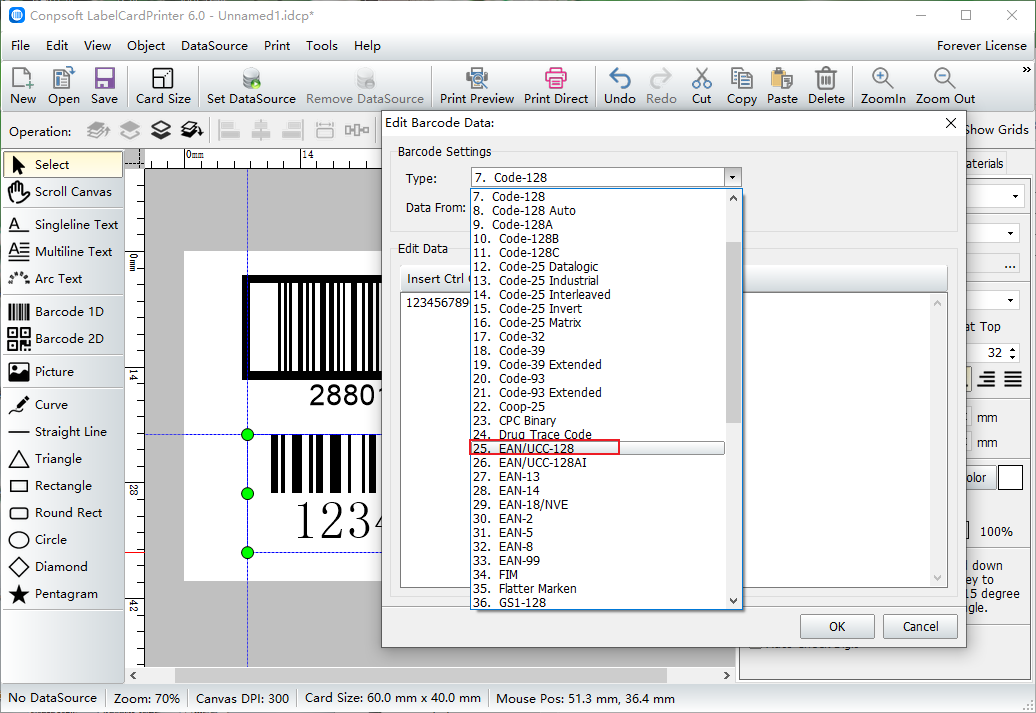Open the Print menu

277,46
